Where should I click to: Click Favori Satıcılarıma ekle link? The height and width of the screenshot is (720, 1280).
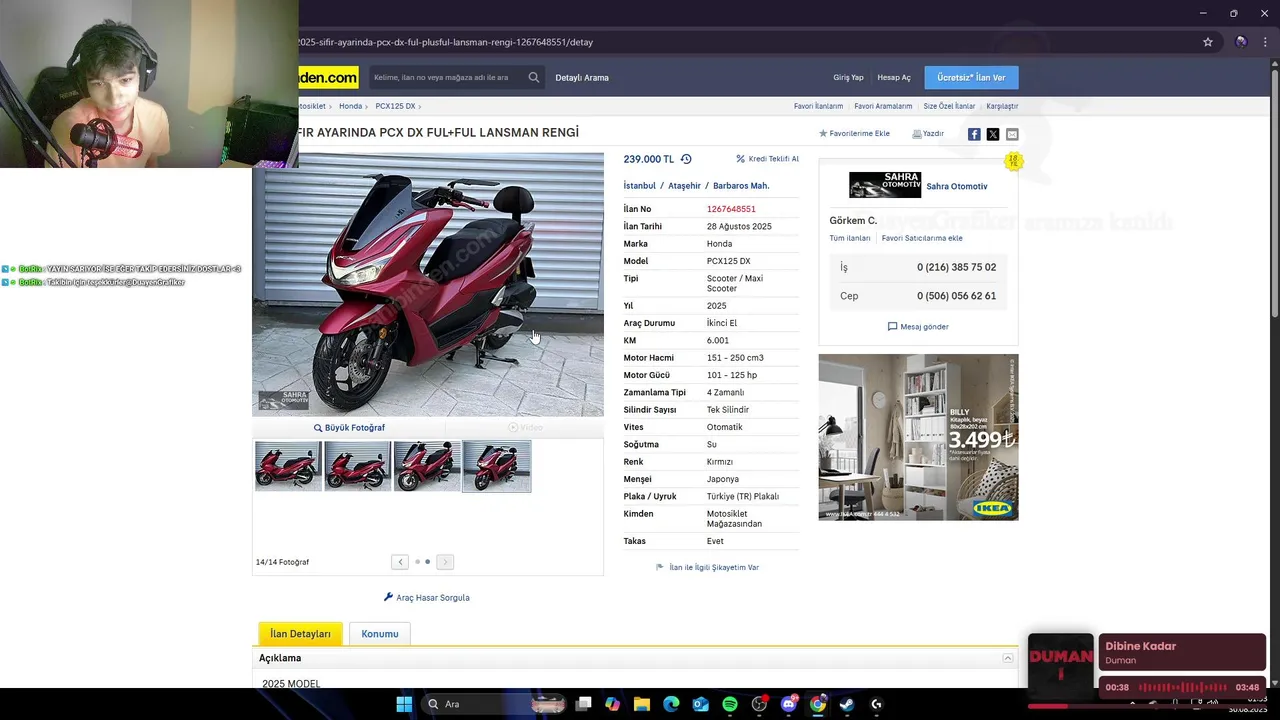coord(922,238)
